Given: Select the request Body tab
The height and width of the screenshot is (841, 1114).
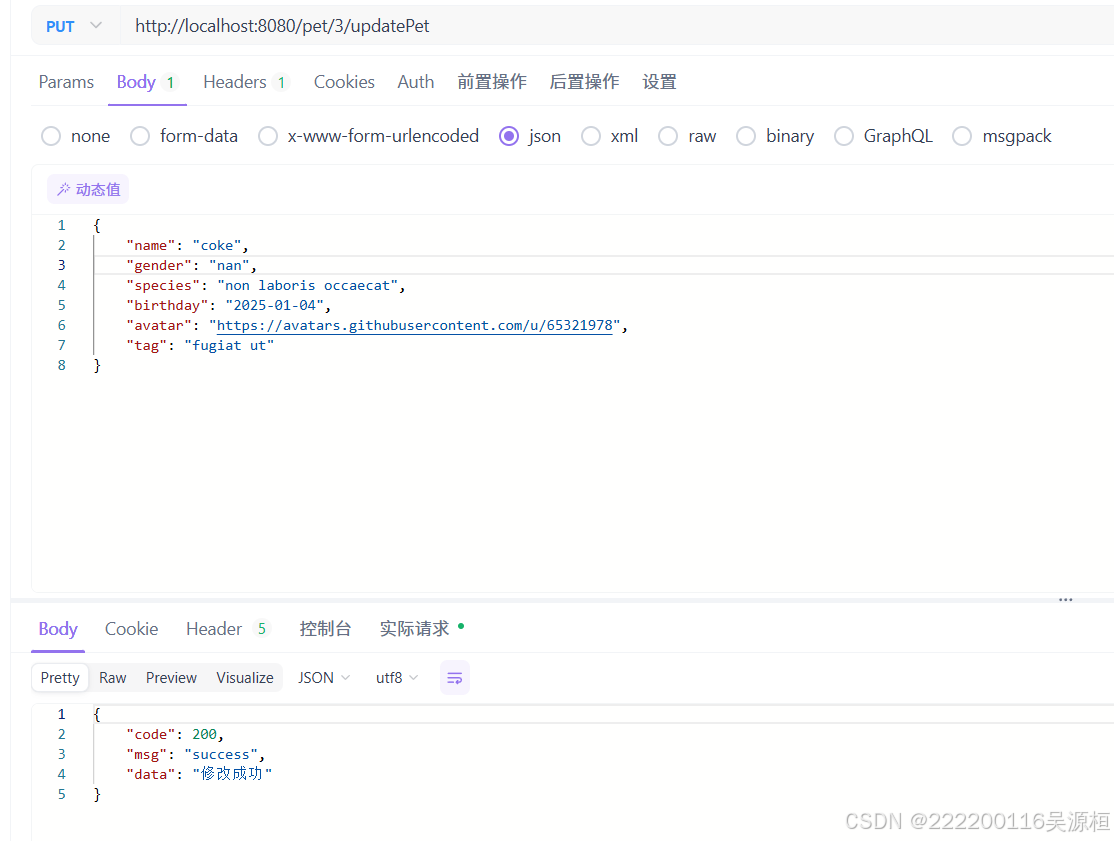Looking at the screenshot, I should click(x=147, y=82).
